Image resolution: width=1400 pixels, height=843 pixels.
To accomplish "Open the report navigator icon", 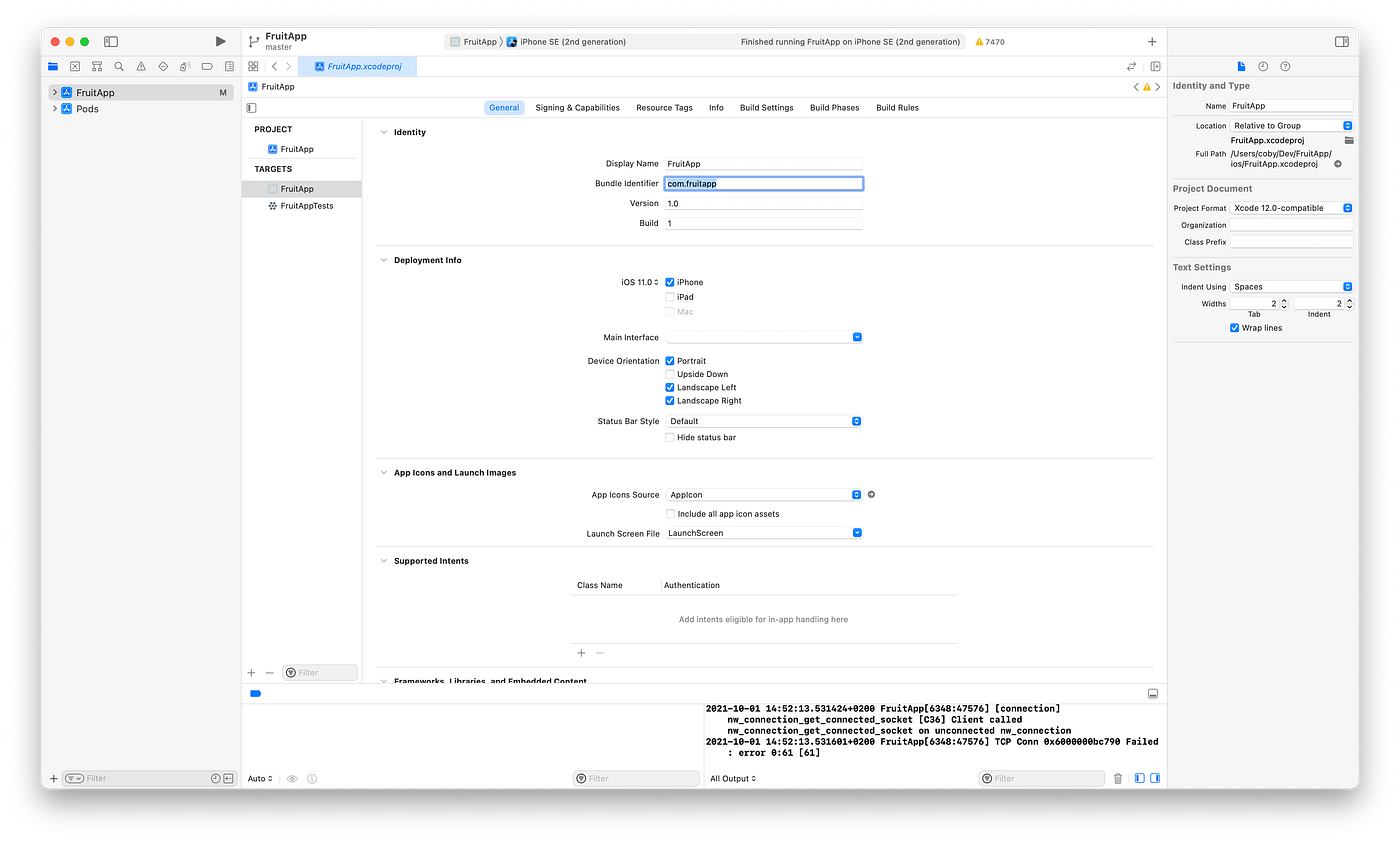I will [x=229, y=66].
